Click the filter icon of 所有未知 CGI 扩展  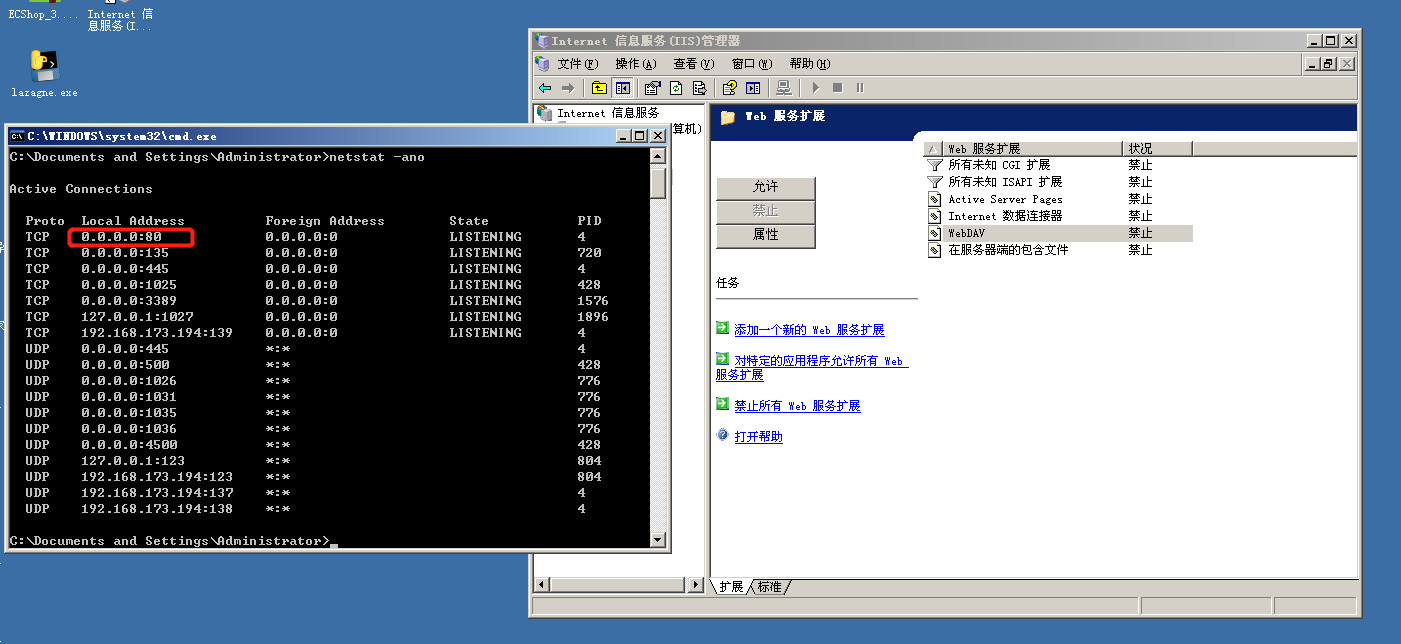pos(935,165)
